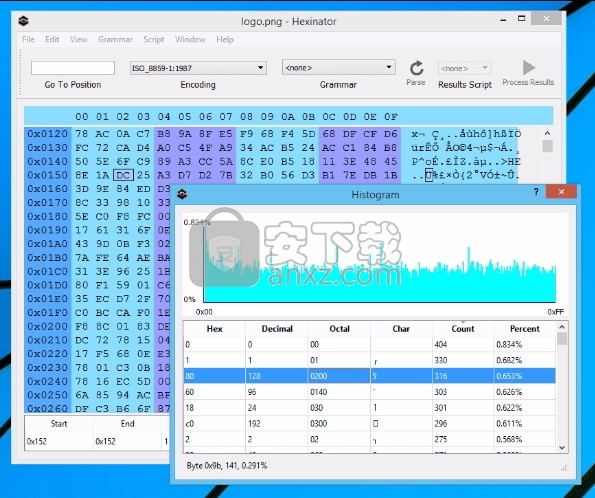Sort histogram by Decimal column header
This screenshot has width=595, height=498.
(x=277, y=329)
